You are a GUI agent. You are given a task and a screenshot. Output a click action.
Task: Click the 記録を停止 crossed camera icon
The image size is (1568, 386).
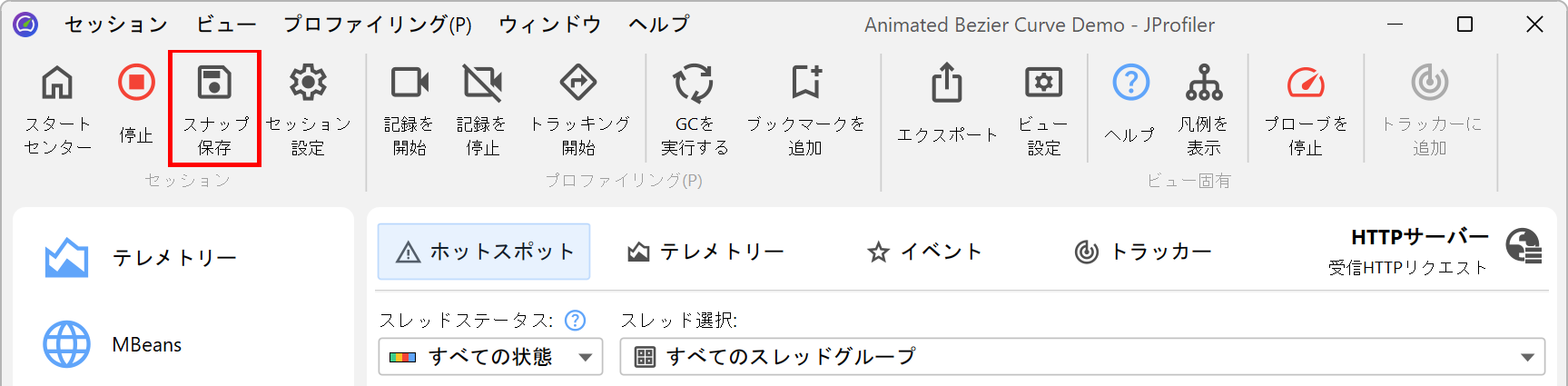(482, 84)
